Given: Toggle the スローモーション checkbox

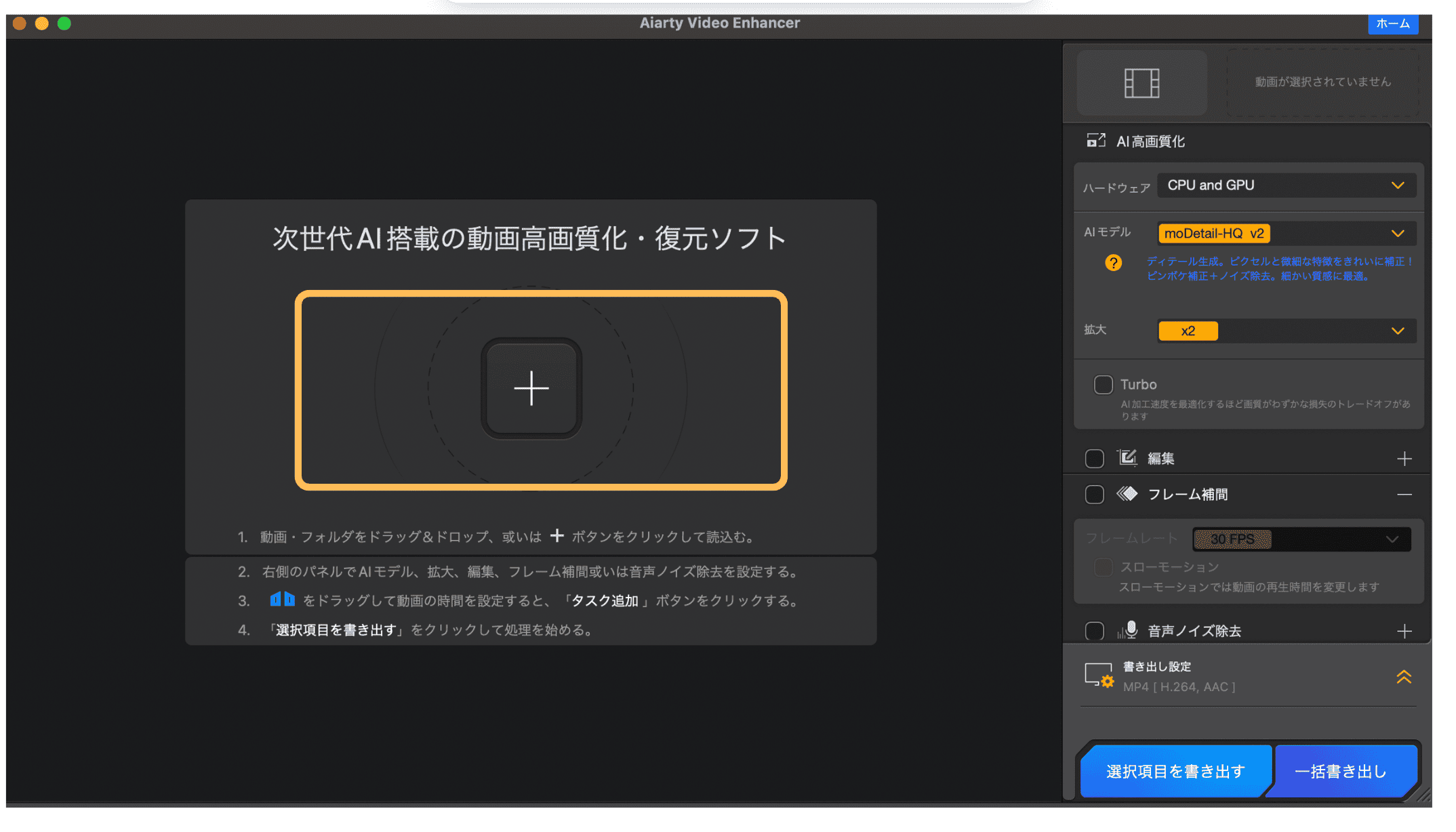Looking at the screenshot, I should tap(1103, 567).
